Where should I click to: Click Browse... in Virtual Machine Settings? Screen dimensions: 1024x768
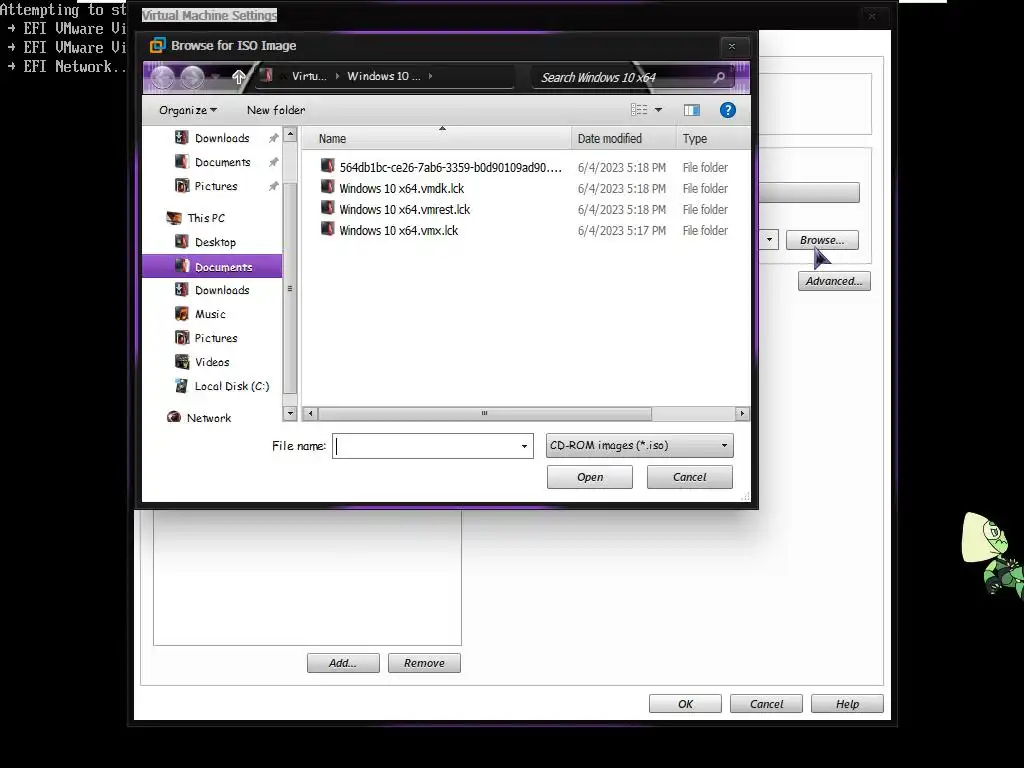[x=822, y=240]
